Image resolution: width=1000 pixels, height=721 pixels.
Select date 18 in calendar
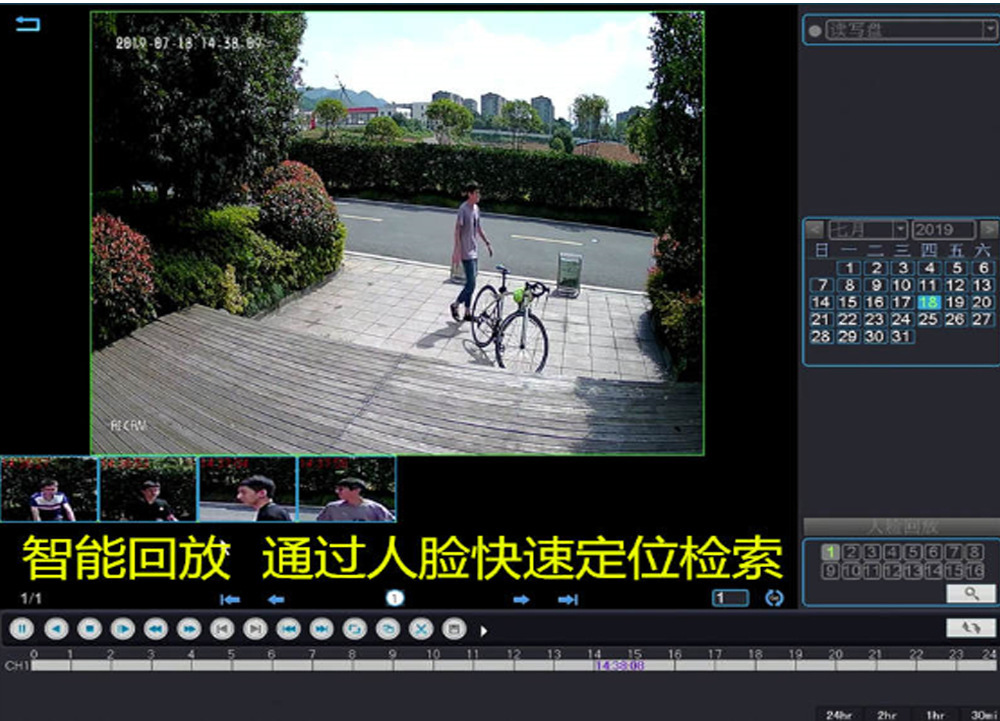(x=929, y=302)
